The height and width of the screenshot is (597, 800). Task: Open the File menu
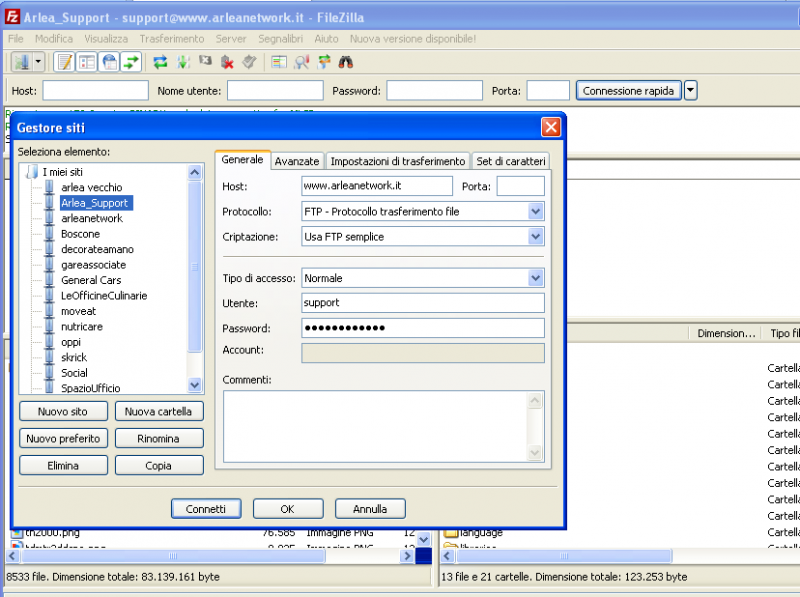[x=16, y=39]
